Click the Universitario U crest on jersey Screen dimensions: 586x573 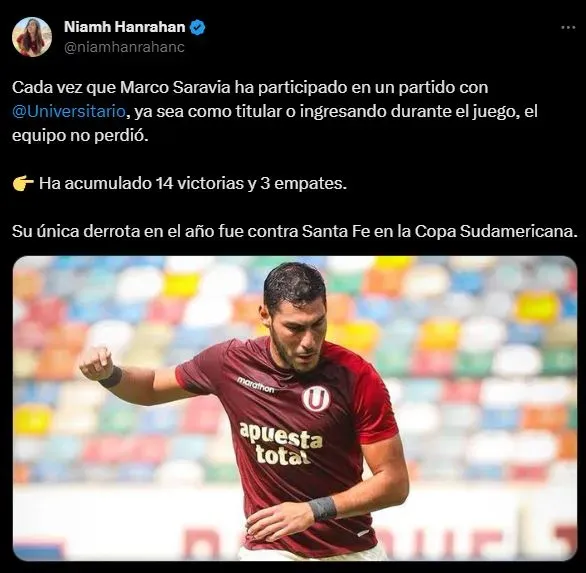click(316, 398)
